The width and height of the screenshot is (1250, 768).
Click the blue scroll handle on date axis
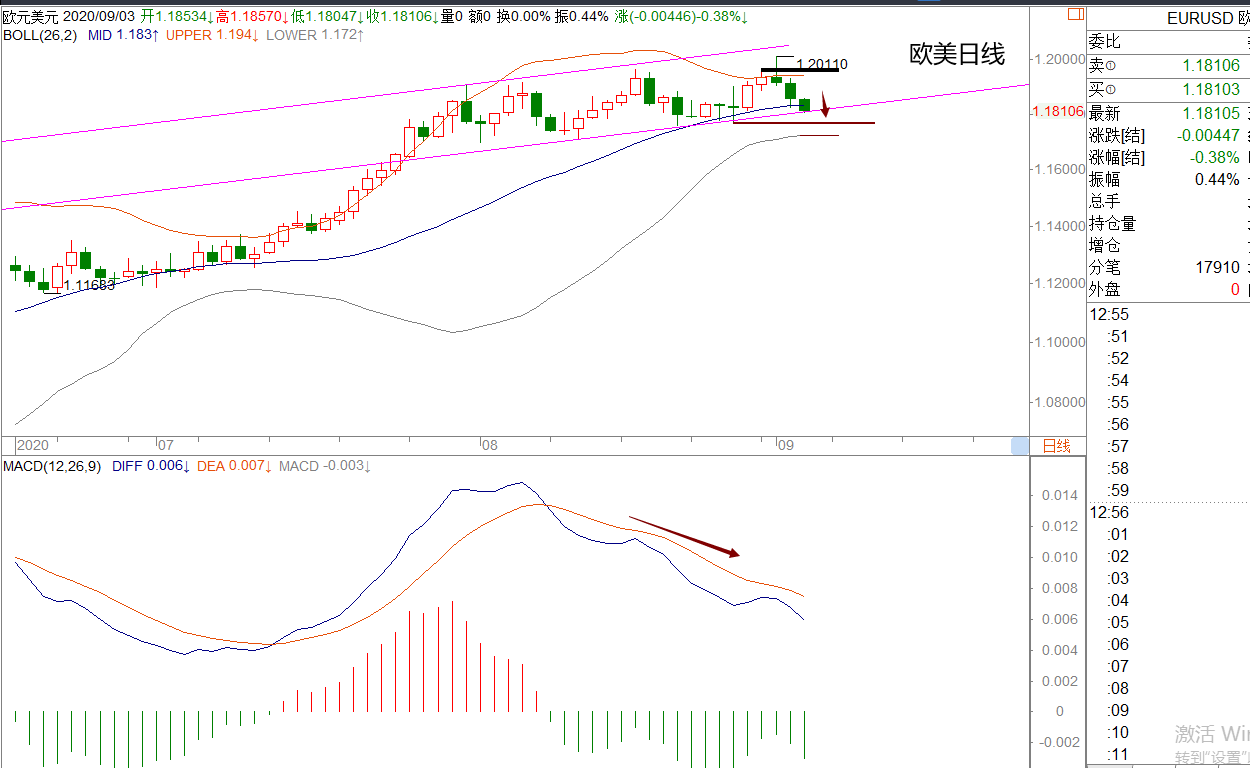(1019, 446)
